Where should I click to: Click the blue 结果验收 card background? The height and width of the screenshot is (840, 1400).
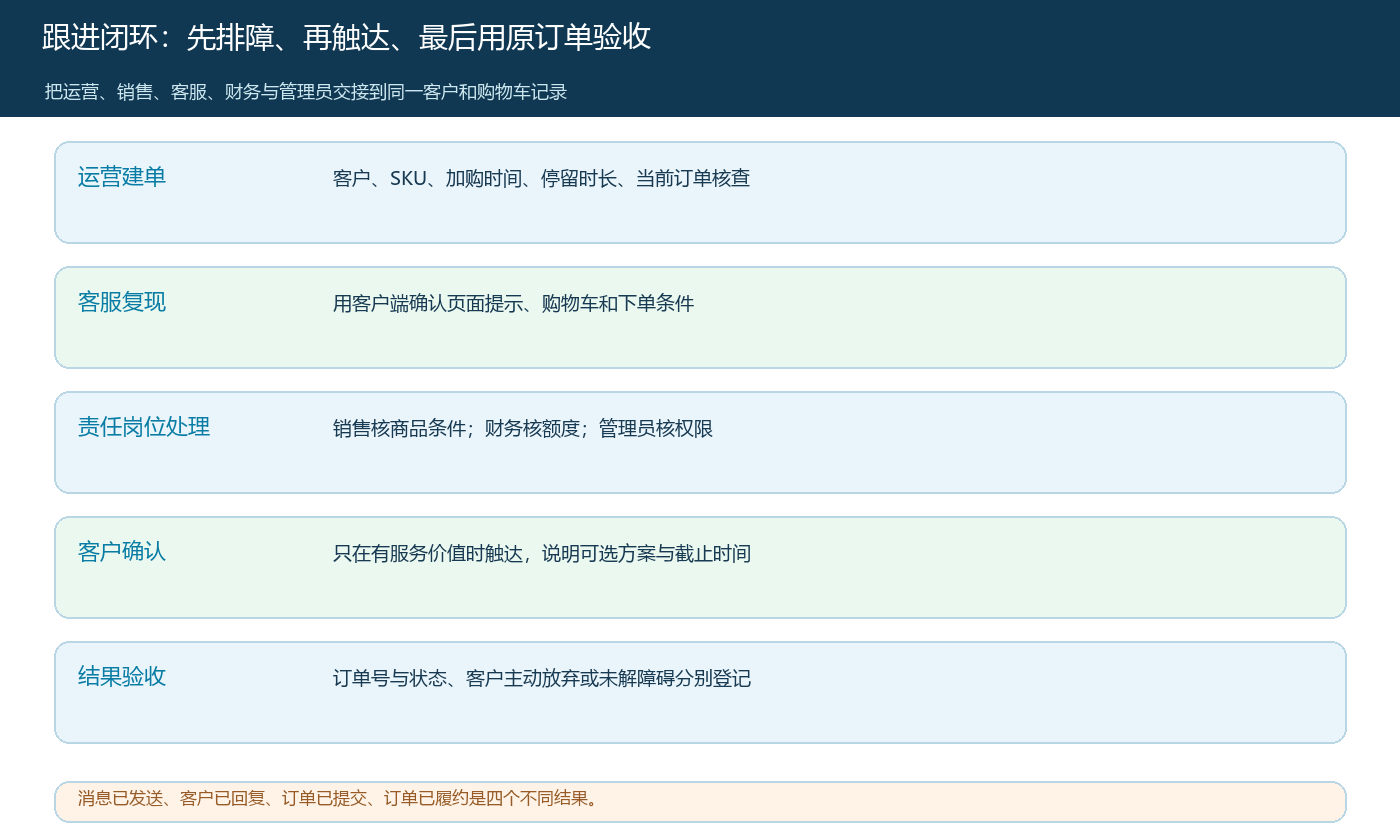700,692
